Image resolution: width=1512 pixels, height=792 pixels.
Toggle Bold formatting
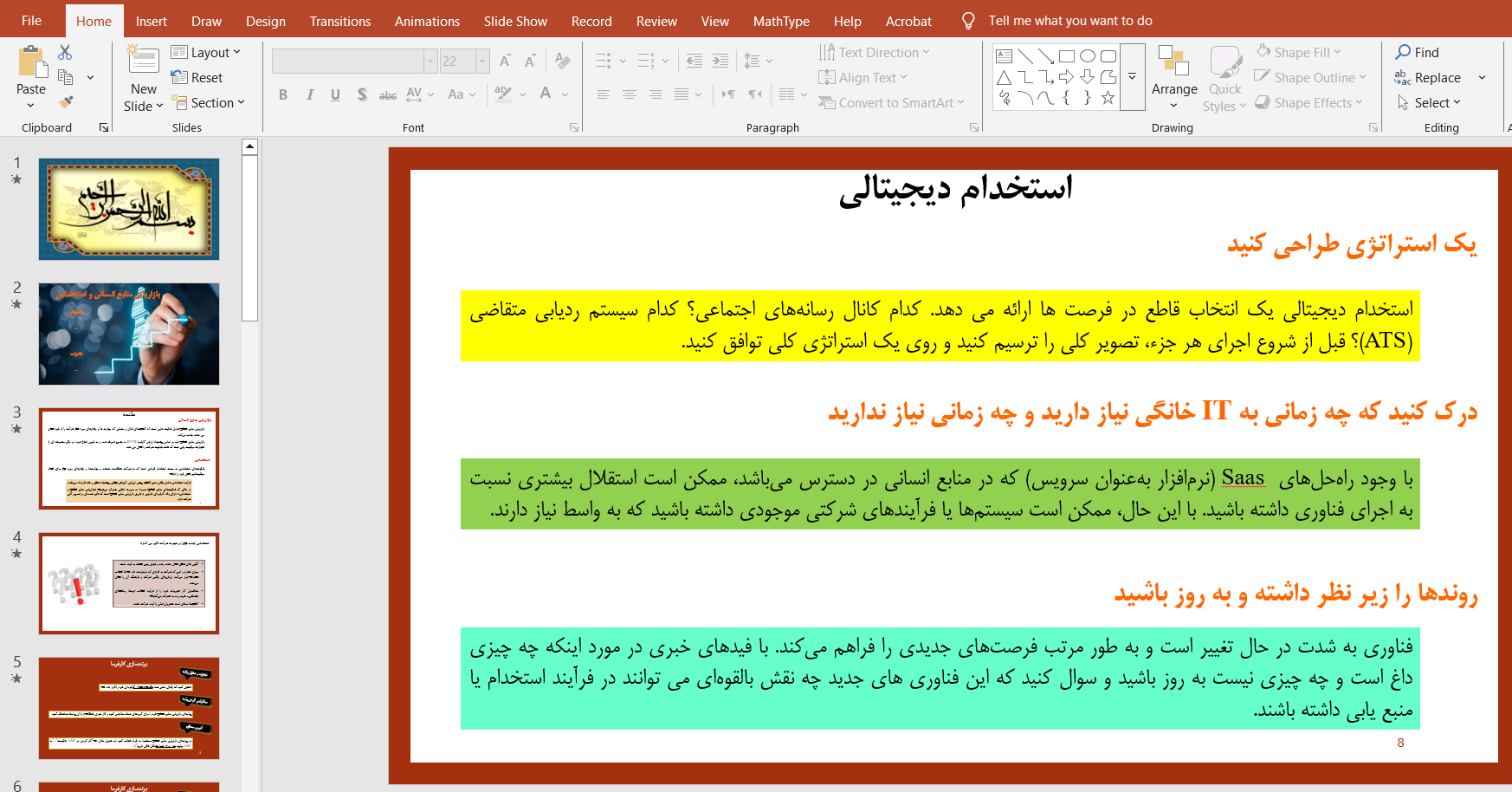pyautogui.click(x=283, y=94)
